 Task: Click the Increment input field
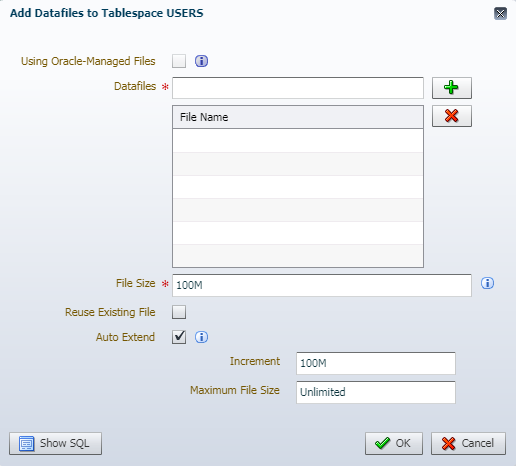click(x=376, y=363)
